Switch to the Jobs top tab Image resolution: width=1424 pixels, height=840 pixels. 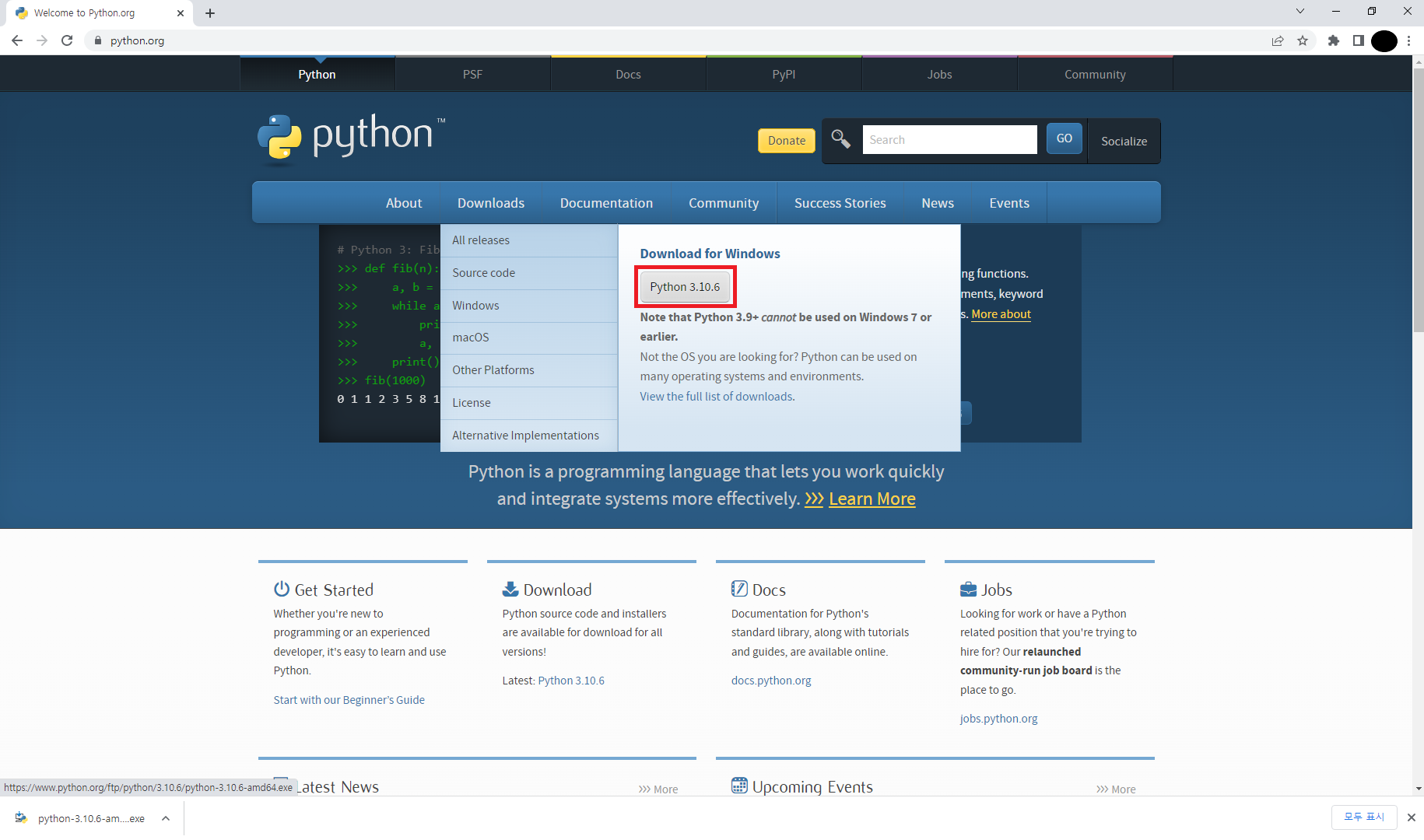940,75
